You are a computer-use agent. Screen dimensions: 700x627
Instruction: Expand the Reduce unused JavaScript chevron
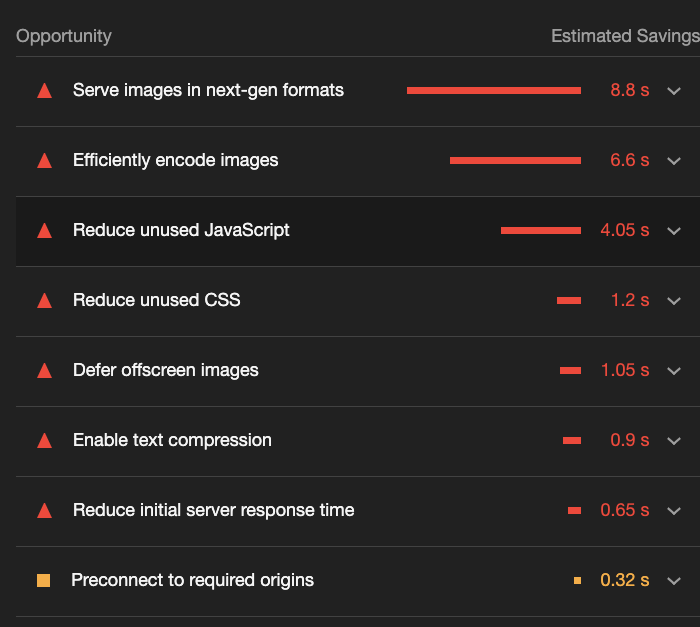point(674,231)
